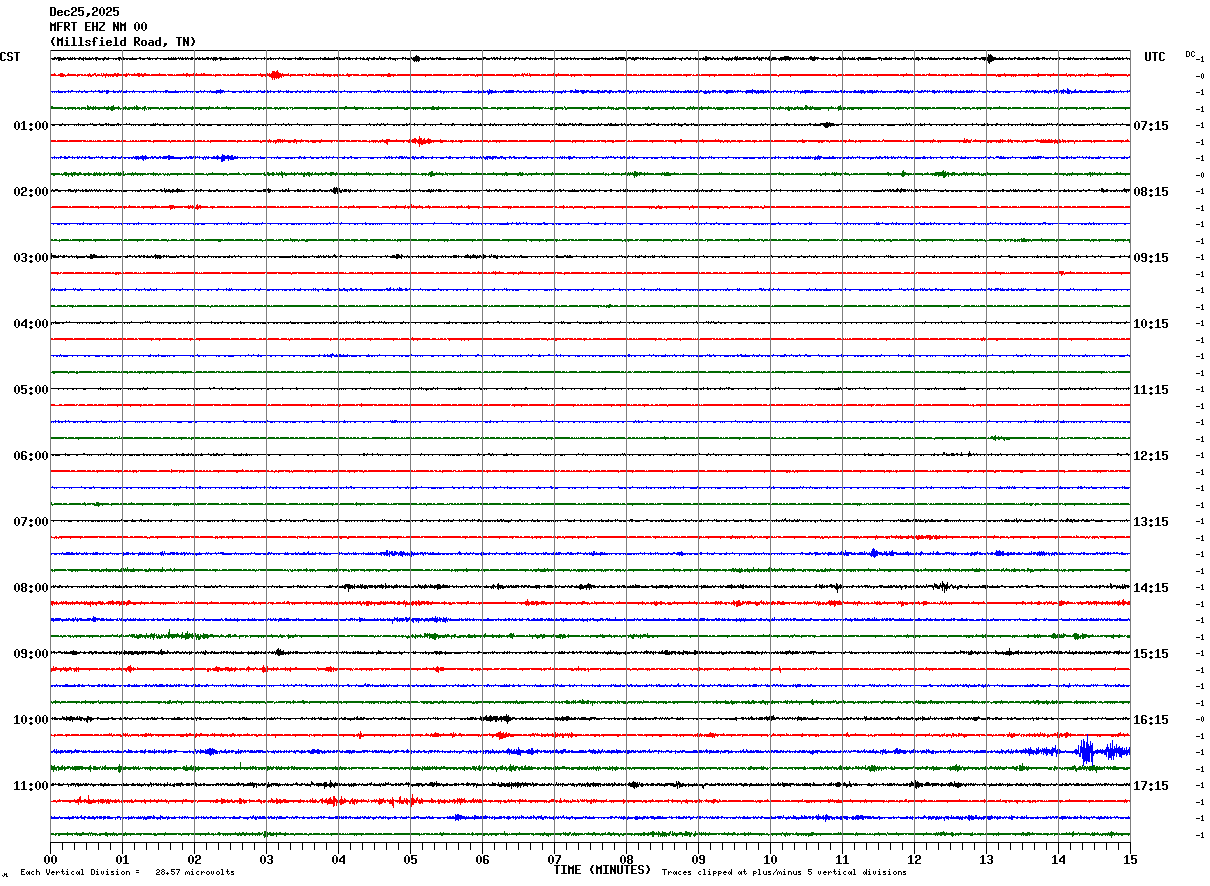Image resolution: width=1210 pixels, height=886 pixels.
Task: Click minute 05 on the bottom axis
Action: [410, 859]
